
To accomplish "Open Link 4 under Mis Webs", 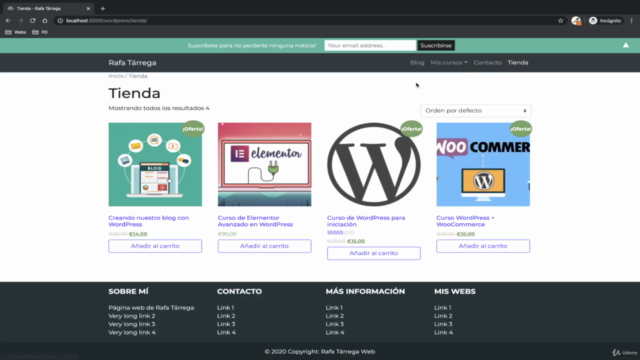I will [x=444, y=332].
